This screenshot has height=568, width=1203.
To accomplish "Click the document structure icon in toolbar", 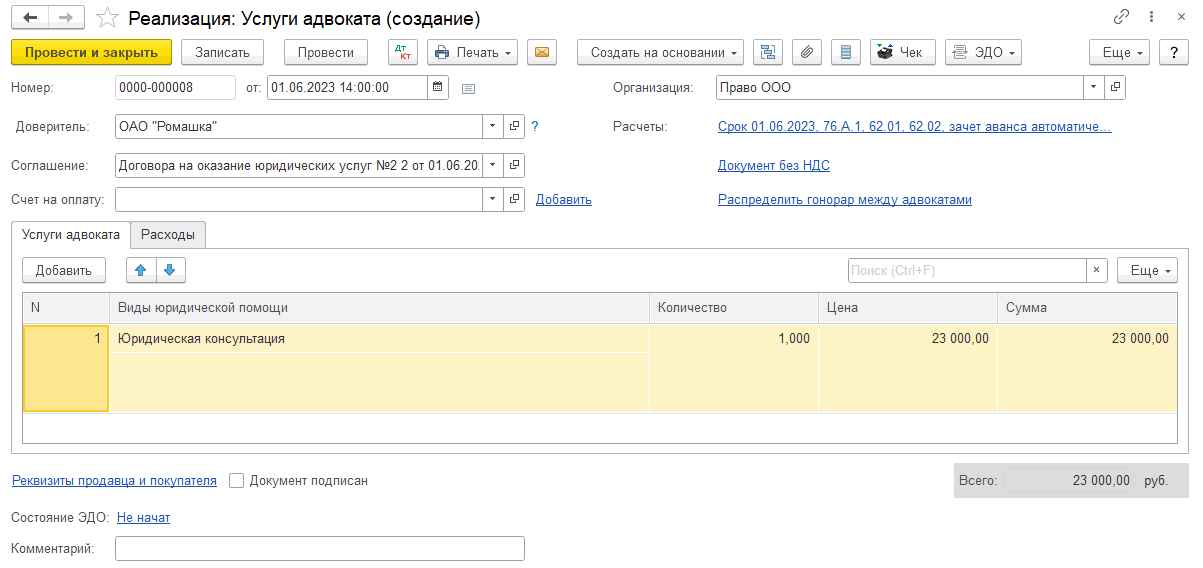I will click(768, 52).
